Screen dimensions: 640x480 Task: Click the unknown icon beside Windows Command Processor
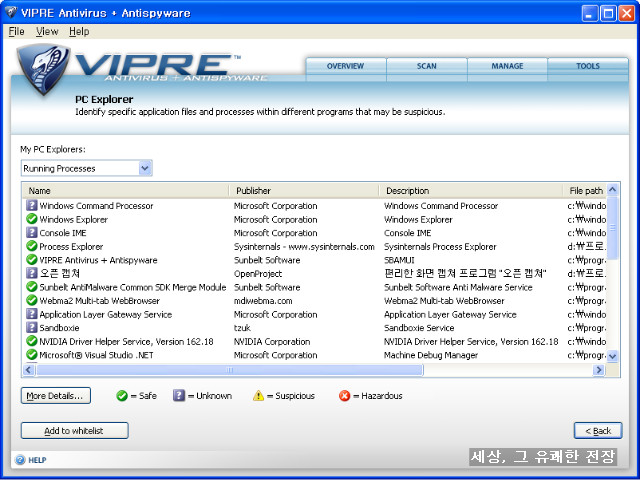[x=31, y=205]
